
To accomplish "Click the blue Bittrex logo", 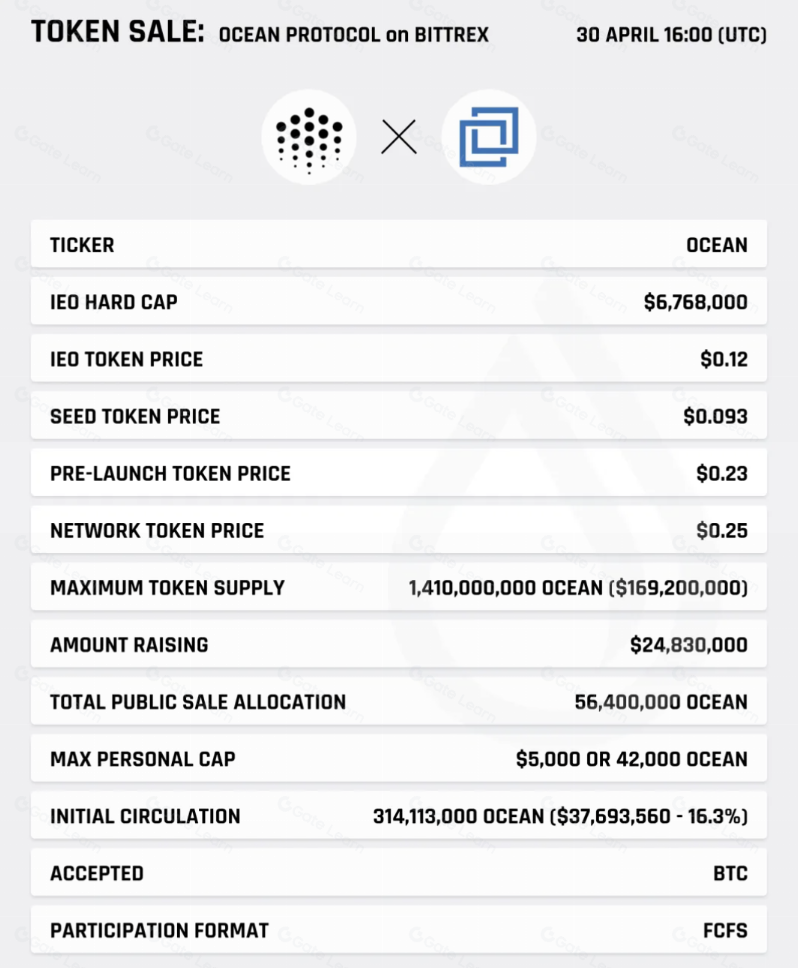I will [x=489, y=137].
